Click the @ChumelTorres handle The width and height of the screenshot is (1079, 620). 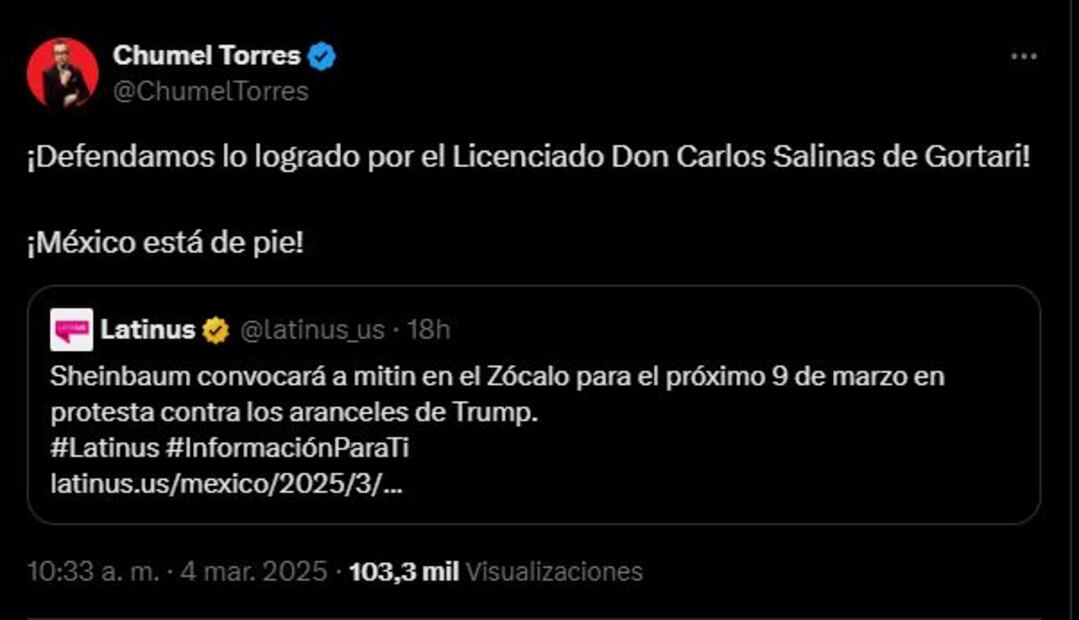coord(210,91)
